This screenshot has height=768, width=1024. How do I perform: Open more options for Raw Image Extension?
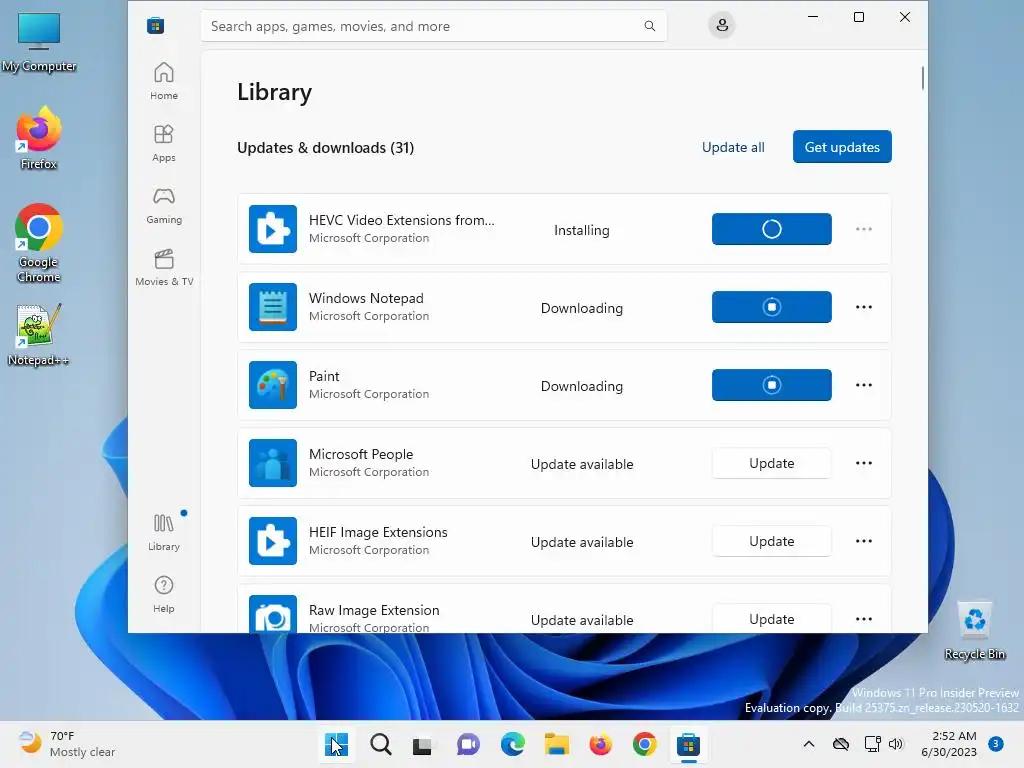click(x=863, y=618)
